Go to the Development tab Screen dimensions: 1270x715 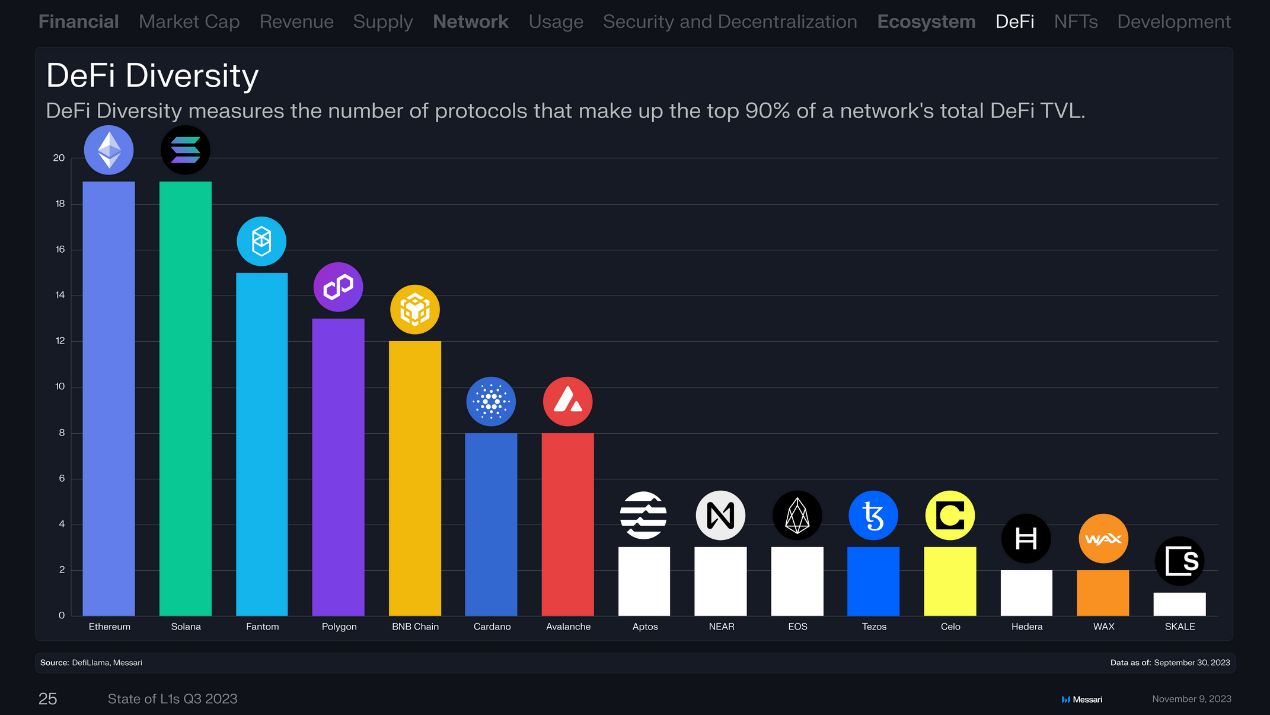click(1174, 21)
